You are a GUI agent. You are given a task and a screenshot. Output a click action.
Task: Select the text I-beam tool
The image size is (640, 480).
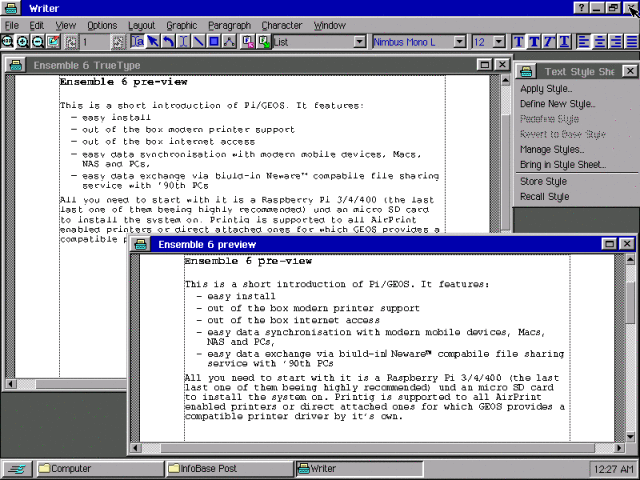click(x=183, y=42)
